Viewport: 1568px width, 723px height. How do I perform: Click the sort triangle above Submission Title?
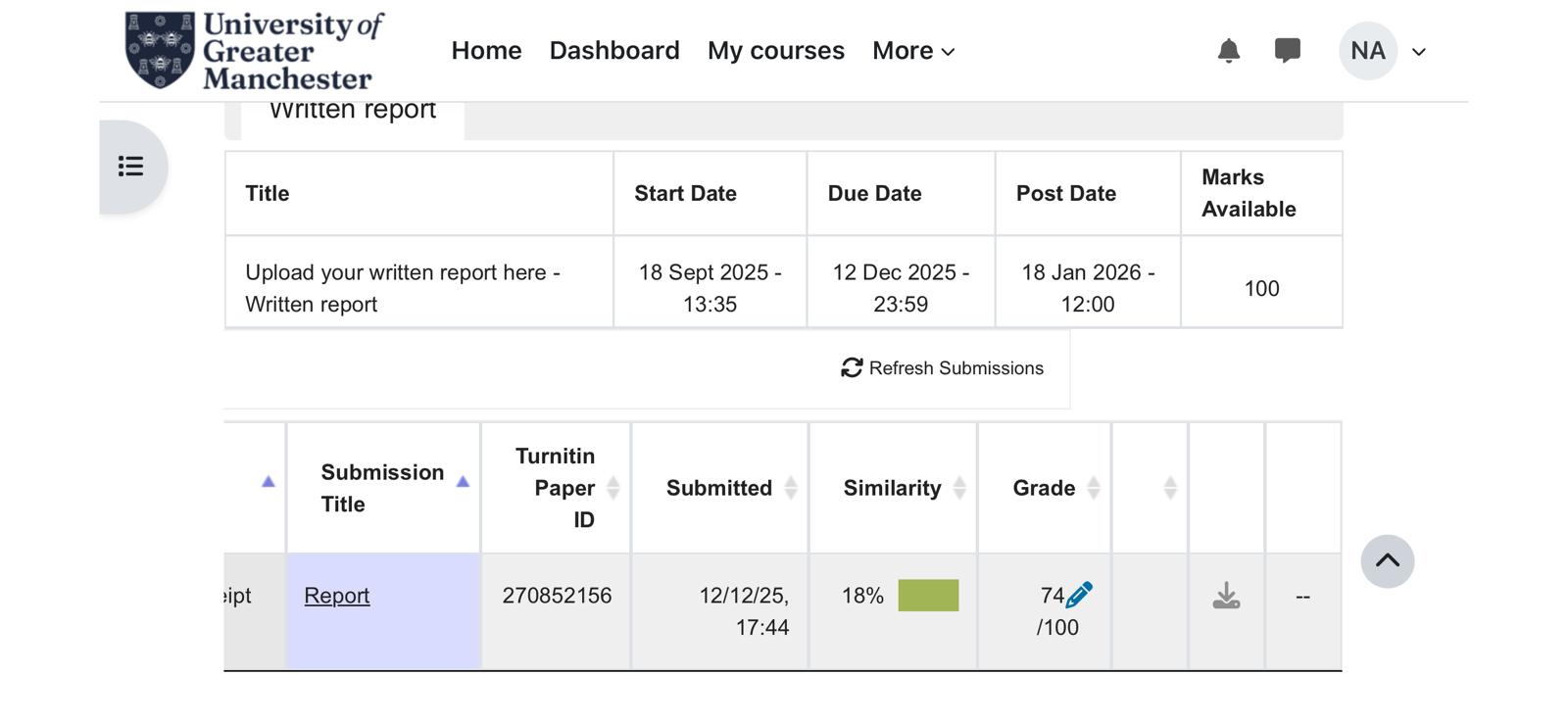[x=462, y=480]
